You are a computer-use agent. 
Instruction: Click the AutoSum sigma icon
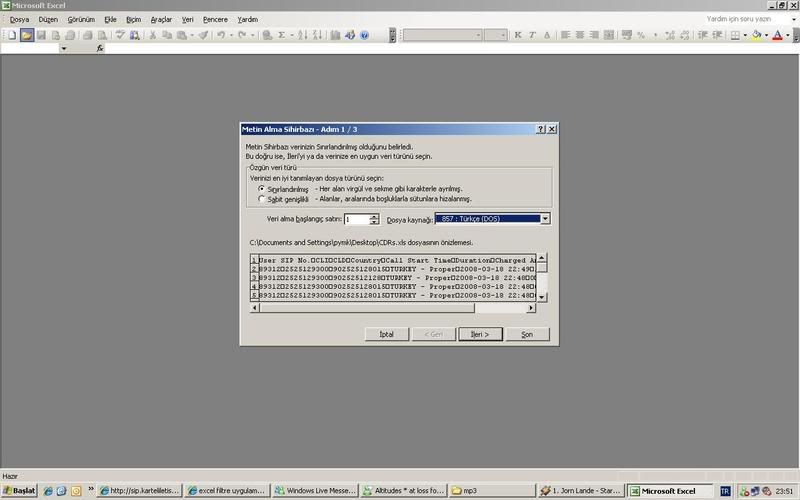[281, 35]
